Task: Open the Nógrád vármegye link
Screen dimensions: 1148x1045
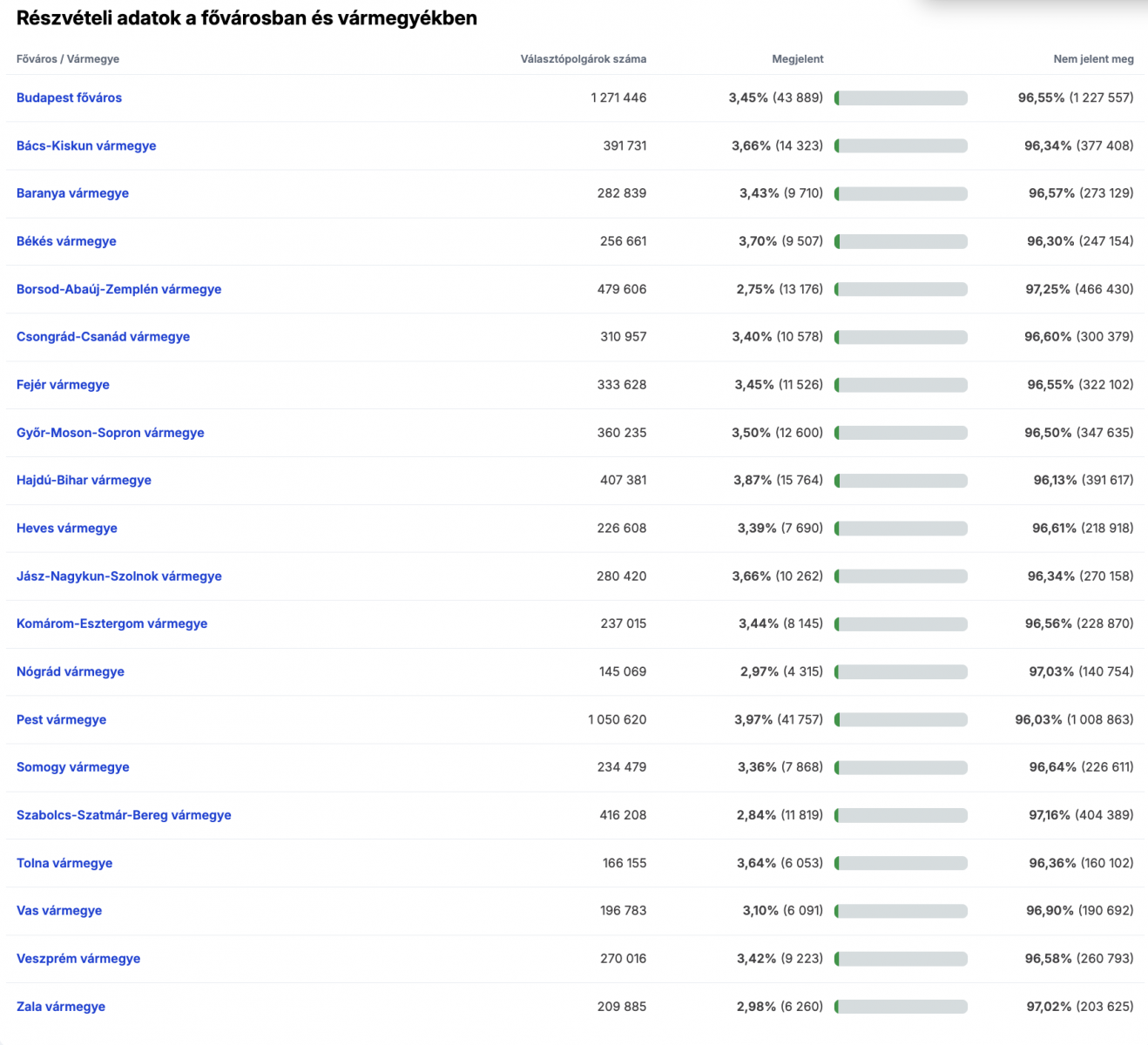Action: 70,671
